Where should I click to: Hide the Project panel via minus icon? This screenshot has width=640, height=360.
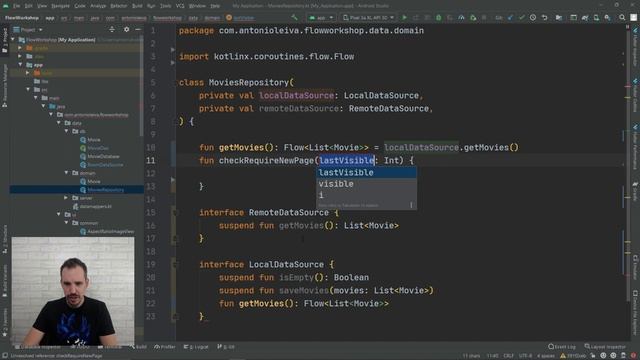pos(138,29)
